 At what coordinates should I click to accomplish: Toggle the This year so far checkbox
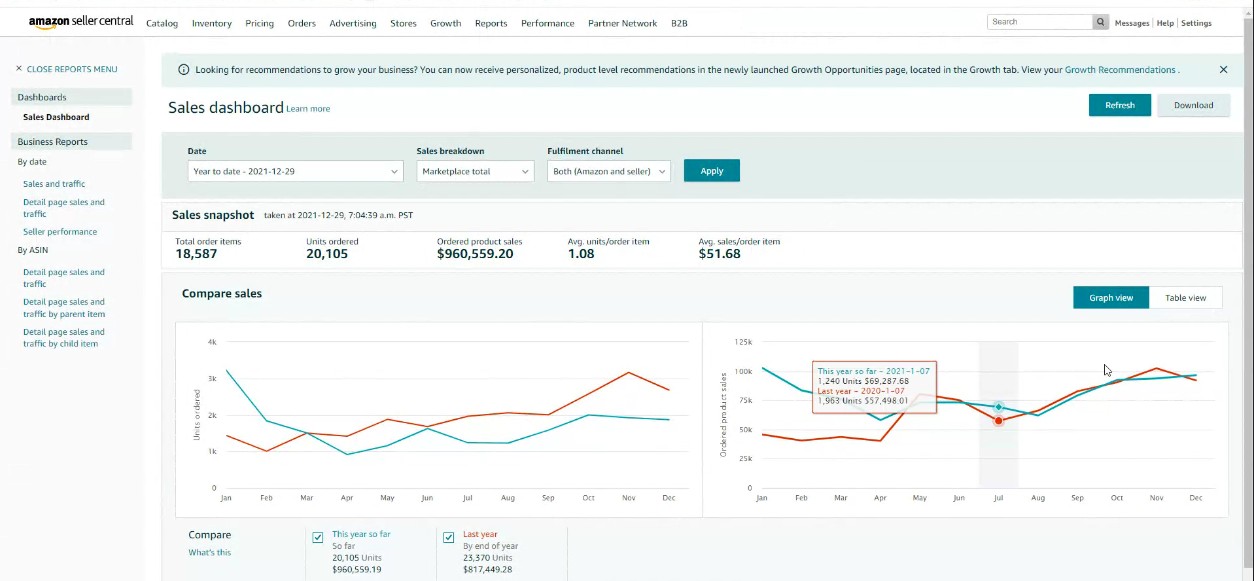pos(318,538)
